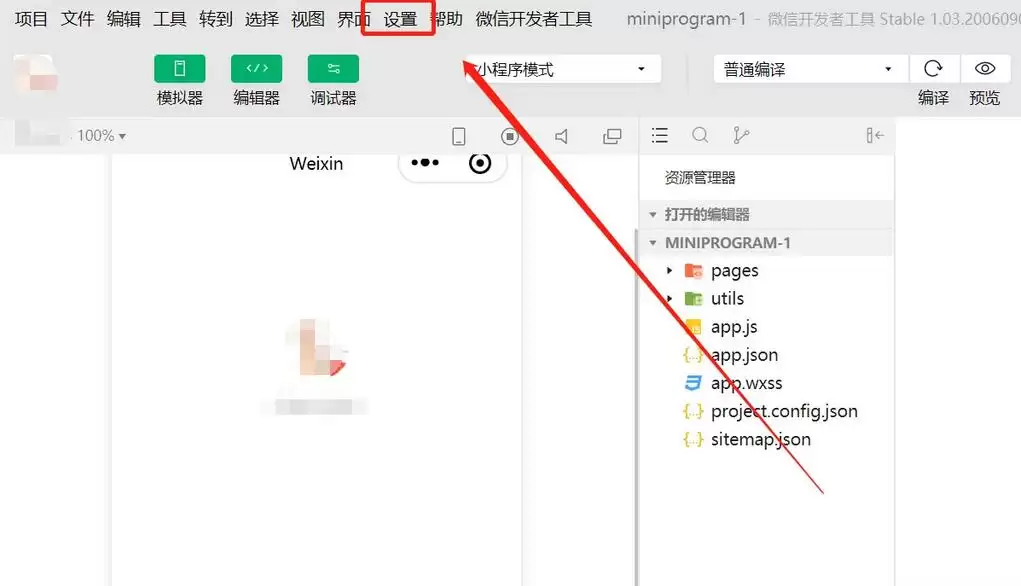This screenshot has width=1021, height=586.
Task: Collapse the sidebar with the arrow icon
Action: (874, 135)
